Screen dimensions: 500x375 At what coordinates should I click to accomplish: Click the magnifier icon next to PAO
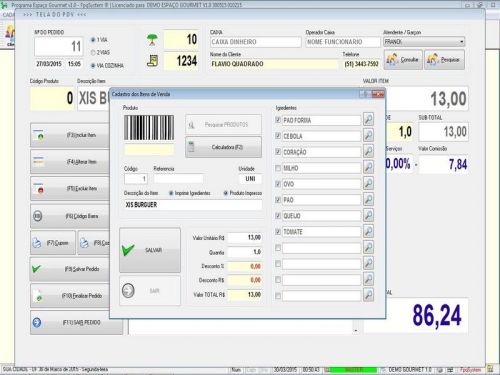pyautogui.click(x=368, y=199)
